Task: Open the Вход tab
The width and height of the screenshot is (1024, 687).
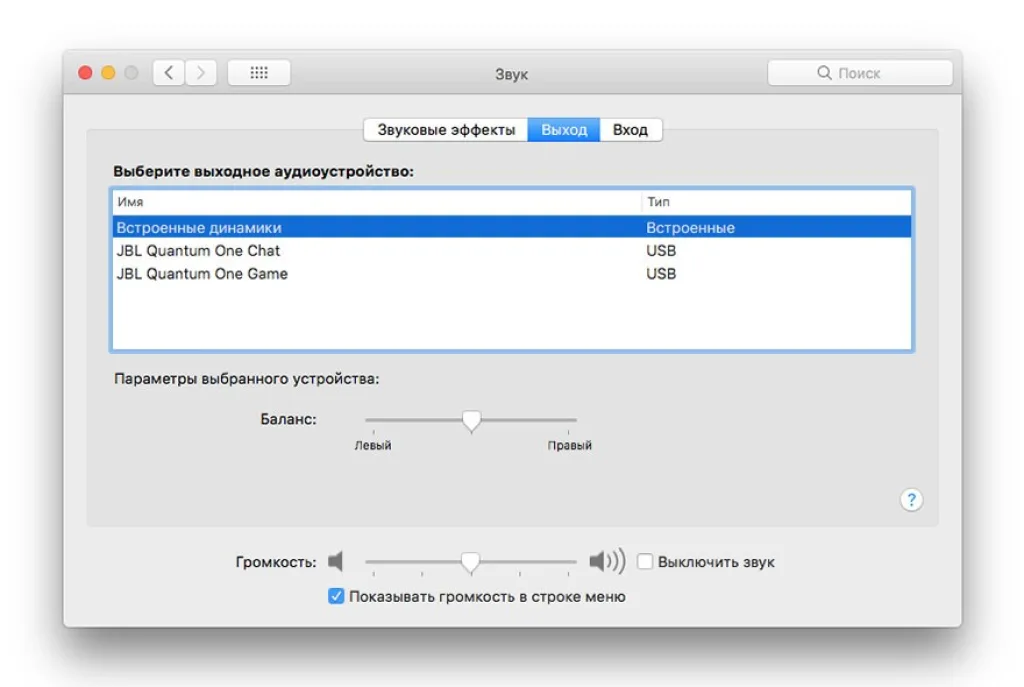Action: [630, 130]
